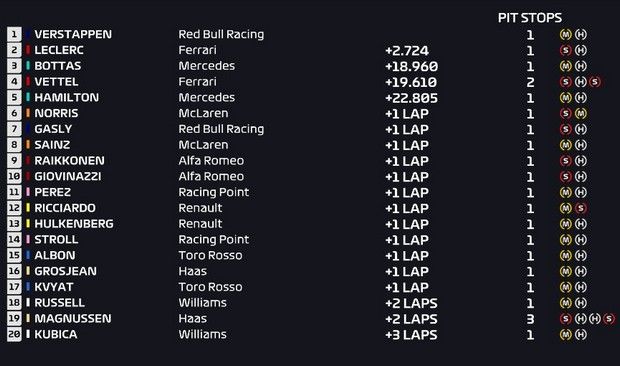Click driver name HULKENBERG
This screenshot has width=620, height=366.
[x=74, y=224]
